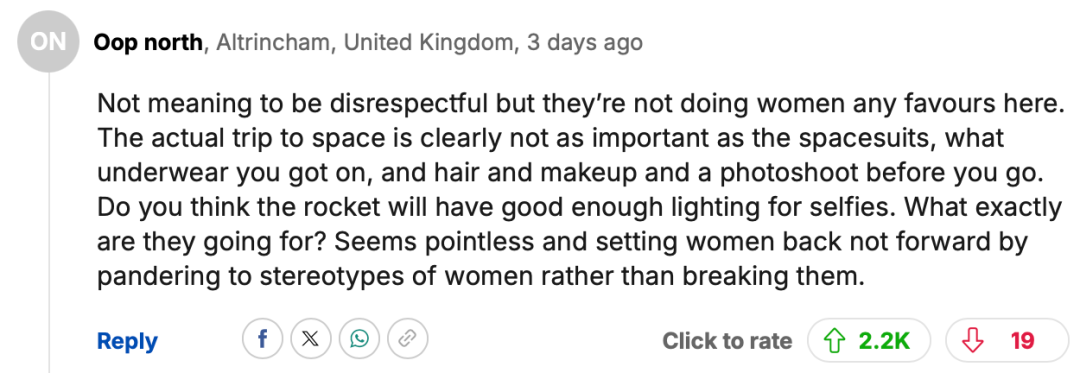Copy the comment link with the chain icon

tap(408, 339)
